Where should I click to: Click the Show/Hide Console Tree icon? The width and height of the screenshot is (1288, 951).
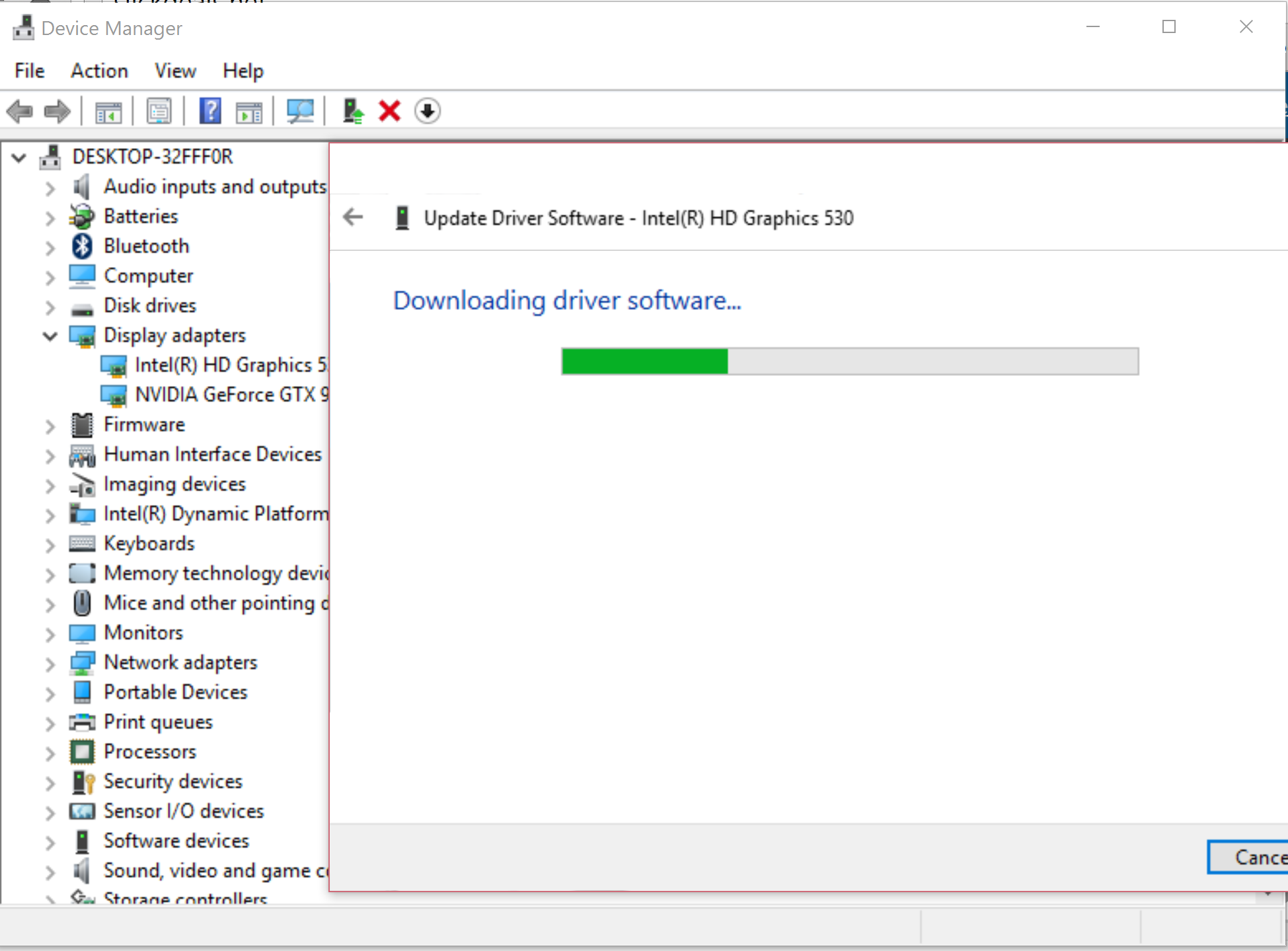[x=108, y=110]
